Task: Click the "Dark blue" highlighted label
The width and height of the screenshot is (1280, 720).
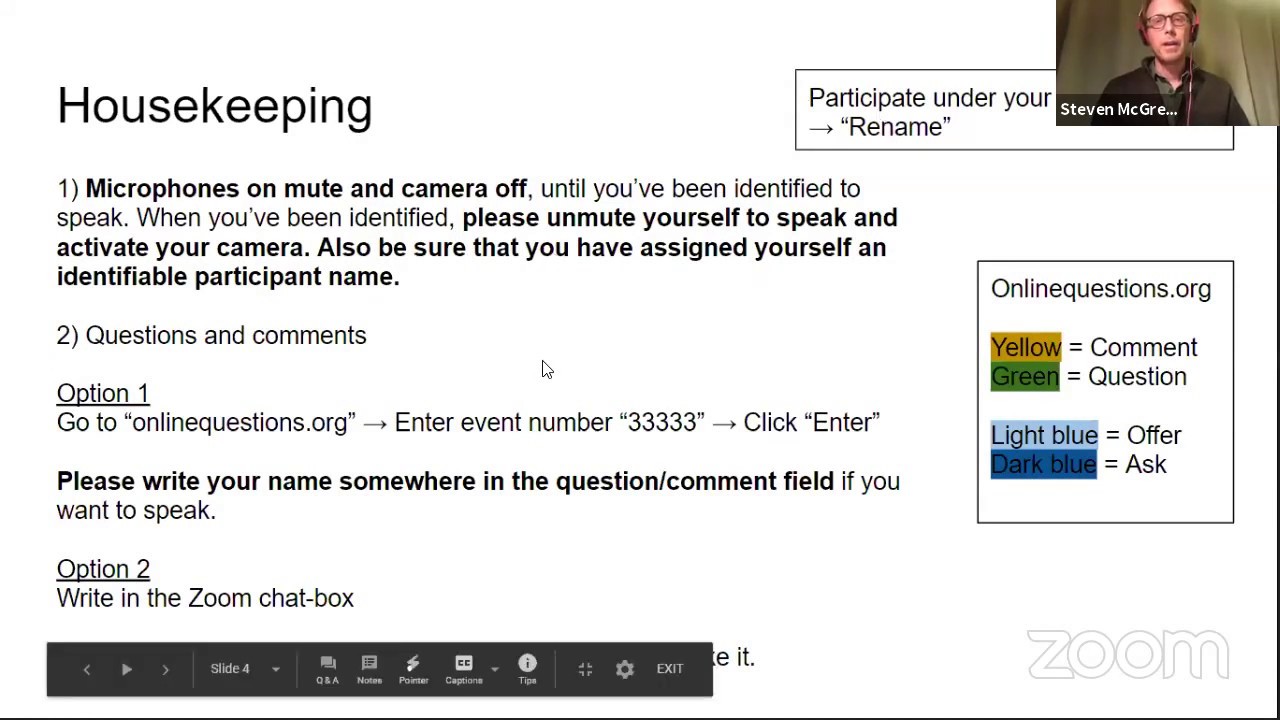Action: pyautogui.click(x=1043, y=464)
